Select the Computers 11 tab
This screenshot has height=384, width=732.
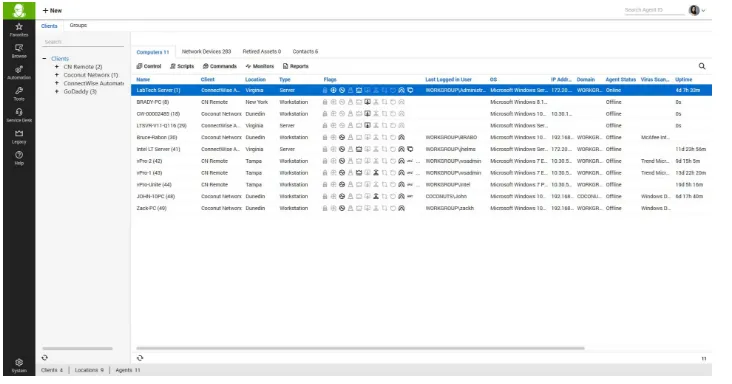pos(153,52)
